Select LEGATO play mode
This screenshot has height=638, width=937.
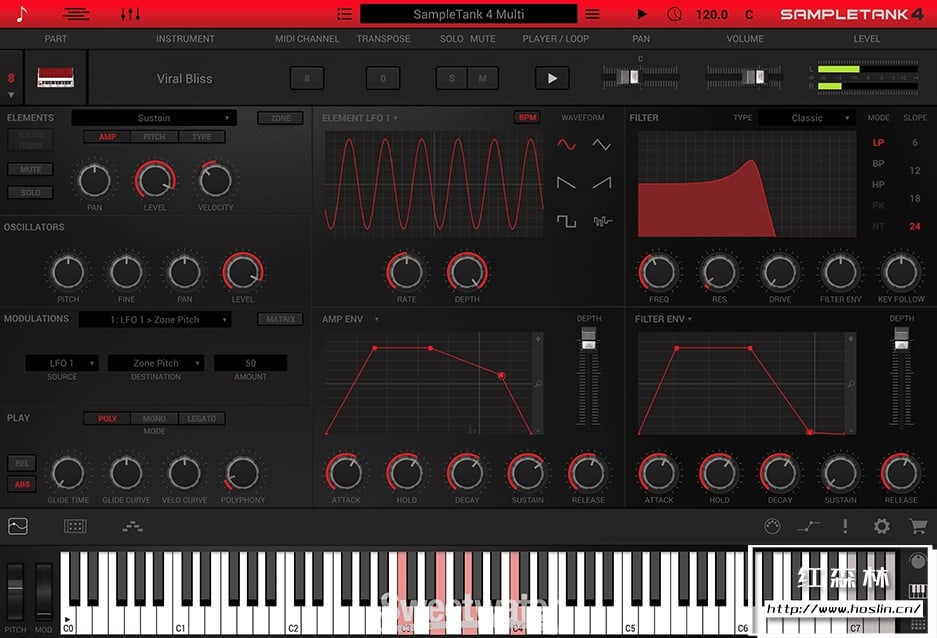click(x=201, y=419)
